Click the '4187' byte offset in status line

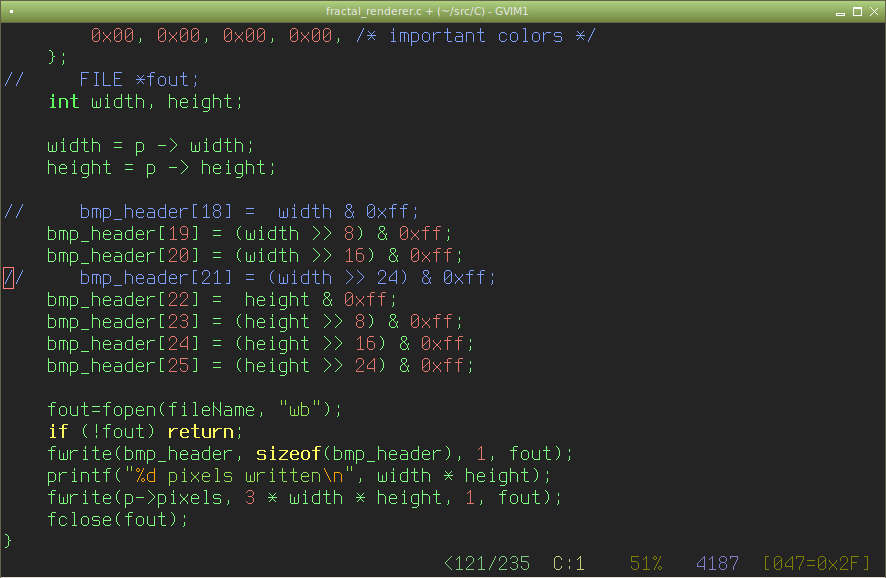(x=717, y=563)
